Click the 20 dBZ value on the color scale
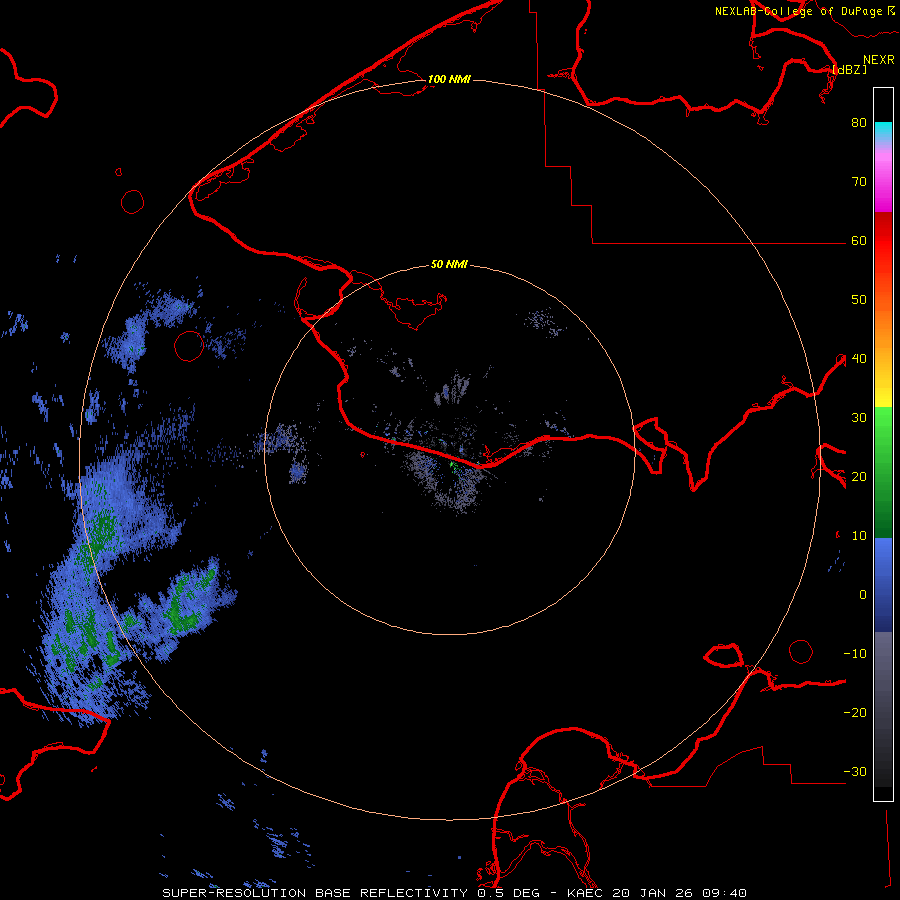Screen dimensions: 900x900 click(x=859, y=477)
